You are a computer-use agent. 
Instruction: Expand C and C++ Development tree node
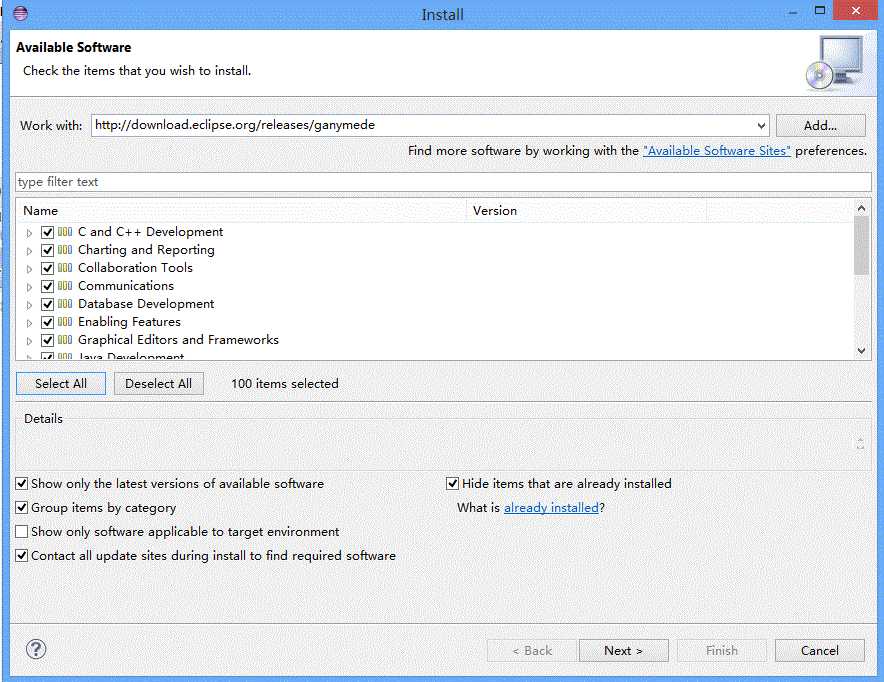pyautogui.click(x=29, y=233)
